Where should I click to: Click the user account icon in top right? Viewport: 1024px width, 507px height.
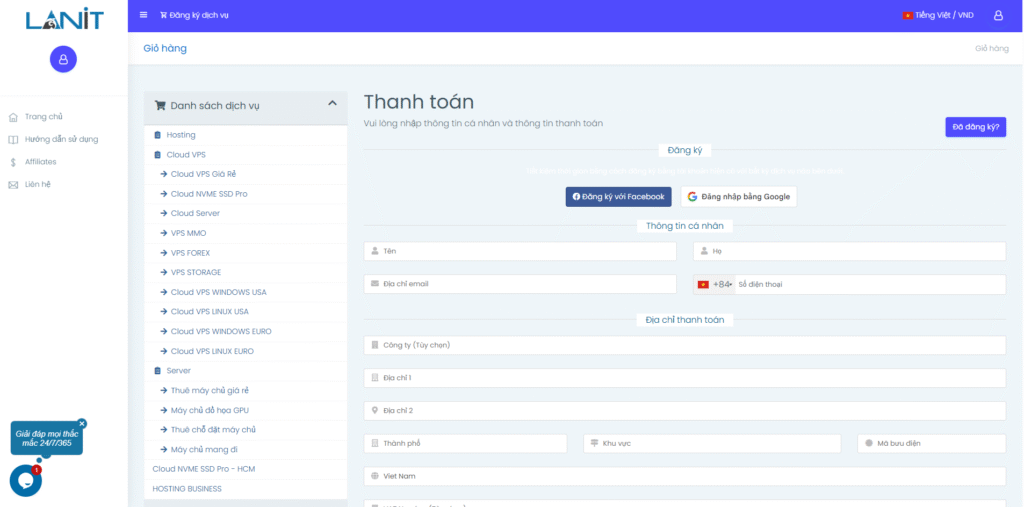point(997,15)
